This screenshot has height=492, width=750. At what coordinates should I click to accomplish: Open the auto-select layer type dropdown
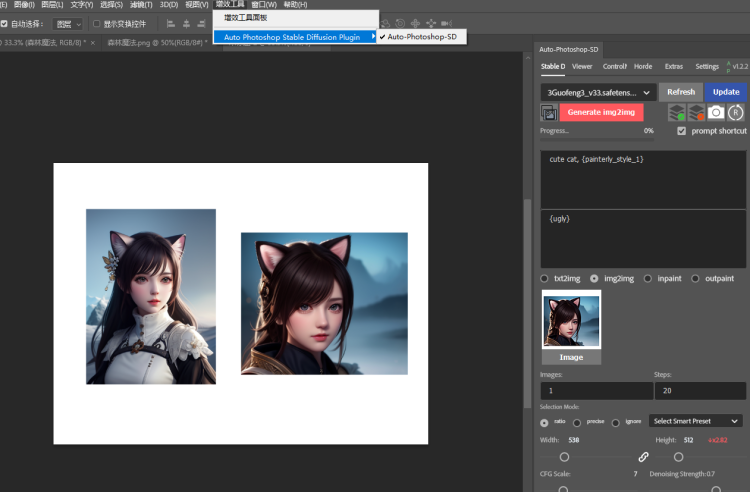click(x=68, y=23)
